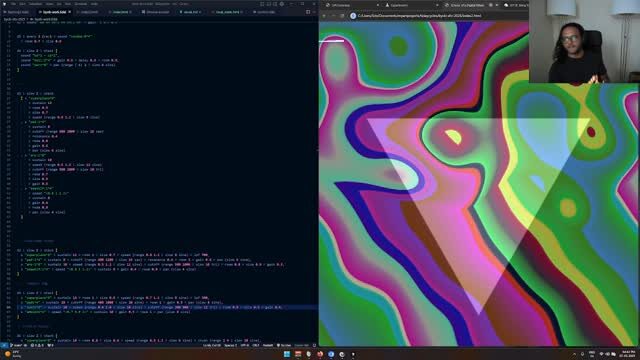640x360 pixels.
Task: Open the weather widget on the taskbar
Action: tap(13, 354)
